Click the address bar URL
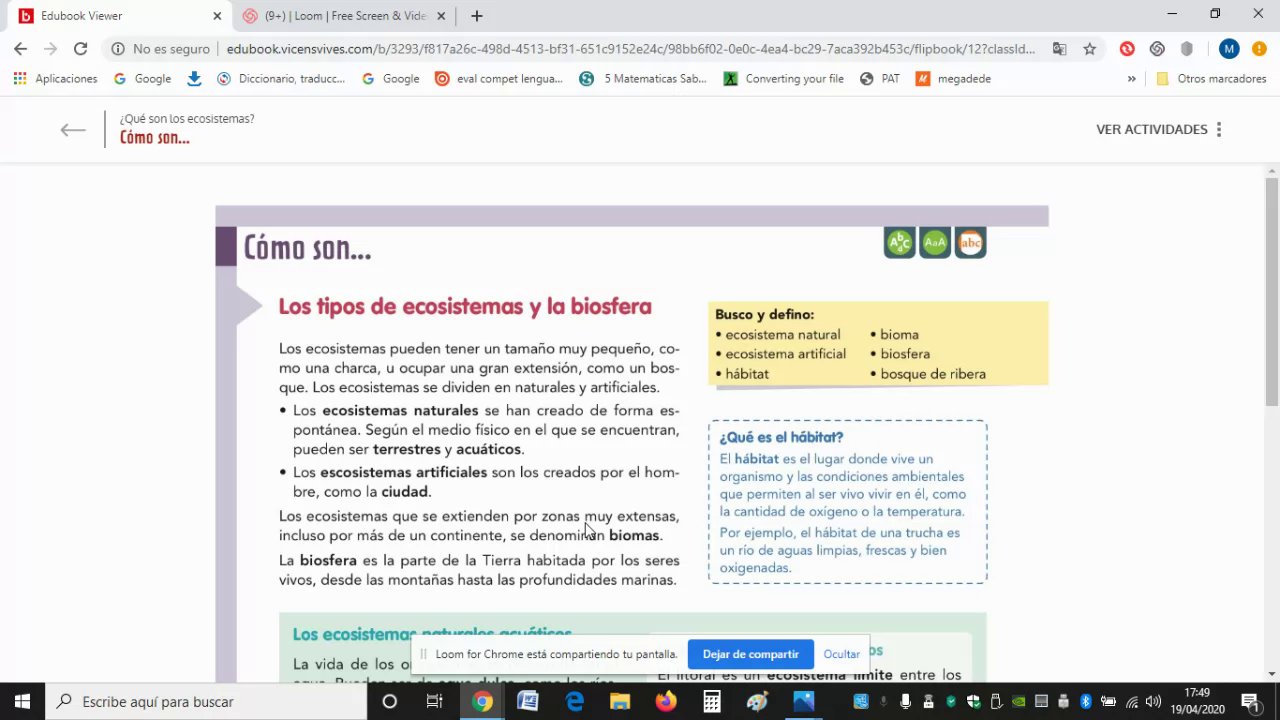Image resolution: width=1280 pixels, height=720 pixels. click(630, 48)
